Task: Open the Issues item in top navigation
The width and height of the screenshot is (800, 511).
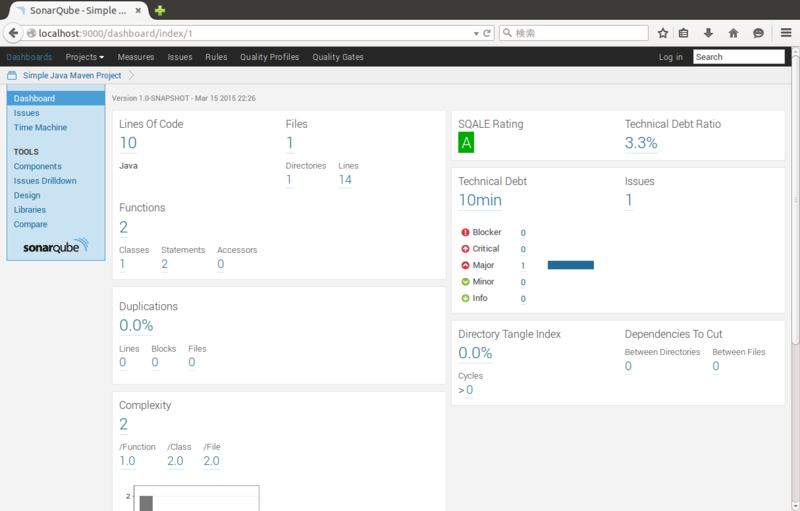Action: tap(180, 57)
